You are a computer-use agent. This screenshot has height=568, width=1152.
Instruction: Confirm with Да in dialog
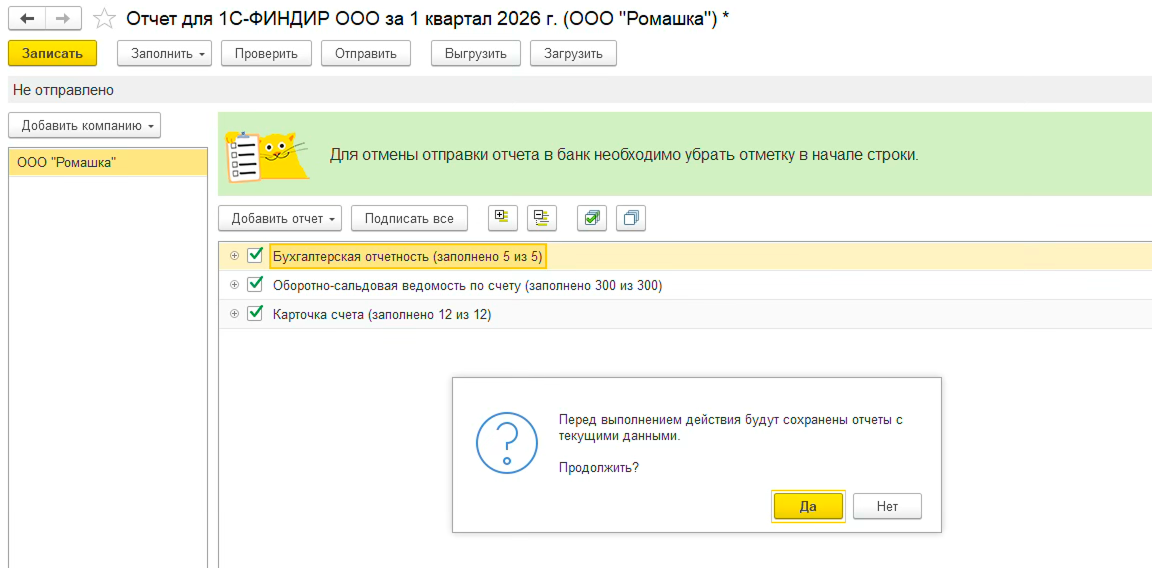(808, 506)
